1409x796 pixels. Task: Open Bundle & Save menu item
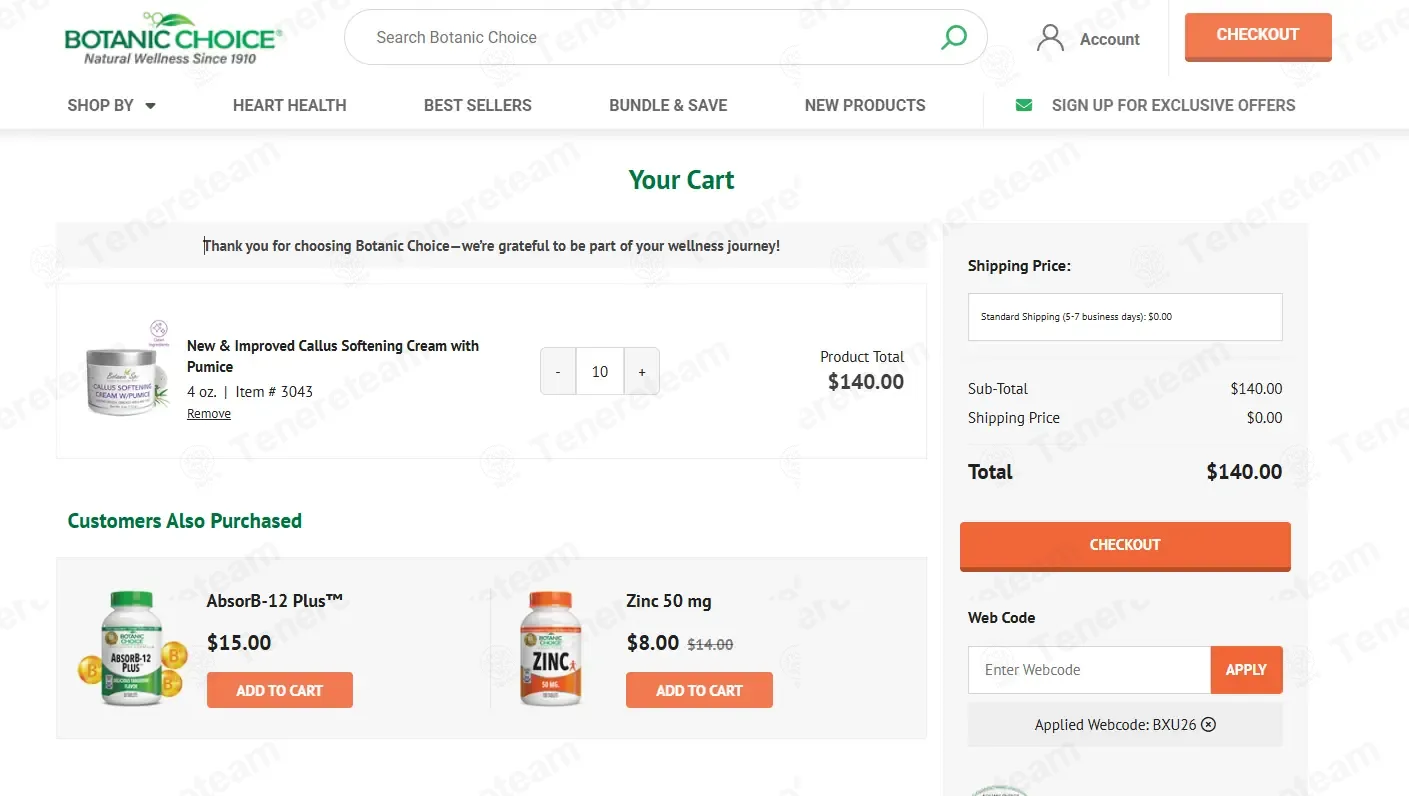[x=668, y=105]
